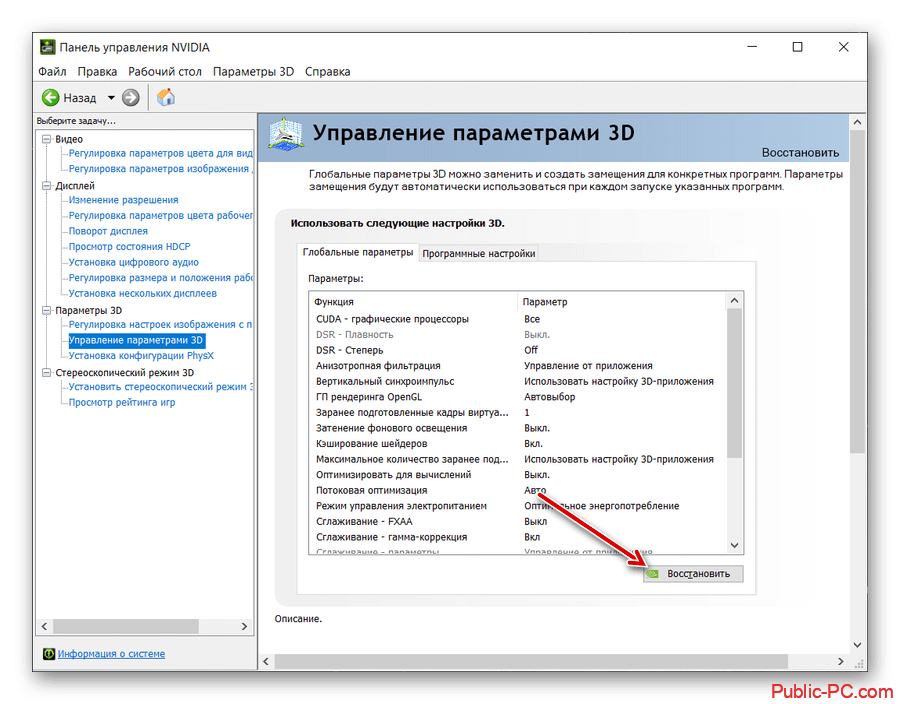Select Установить стереоскопический режим 3D task
This screenshot has width=900, height=704.
pos(160,387)
